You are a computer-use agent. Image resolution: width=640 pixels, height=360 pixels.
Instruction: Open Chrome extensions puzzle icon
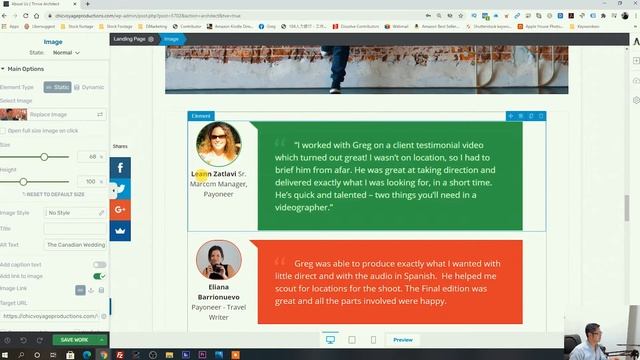pos(603,16)
